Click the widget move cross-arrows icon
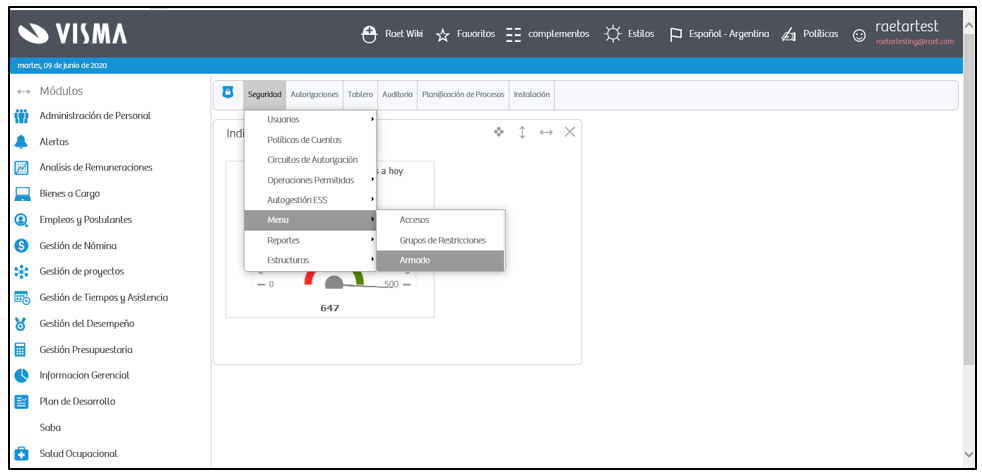The width and height of the screenshot is (982, 475). coord(499,132)
